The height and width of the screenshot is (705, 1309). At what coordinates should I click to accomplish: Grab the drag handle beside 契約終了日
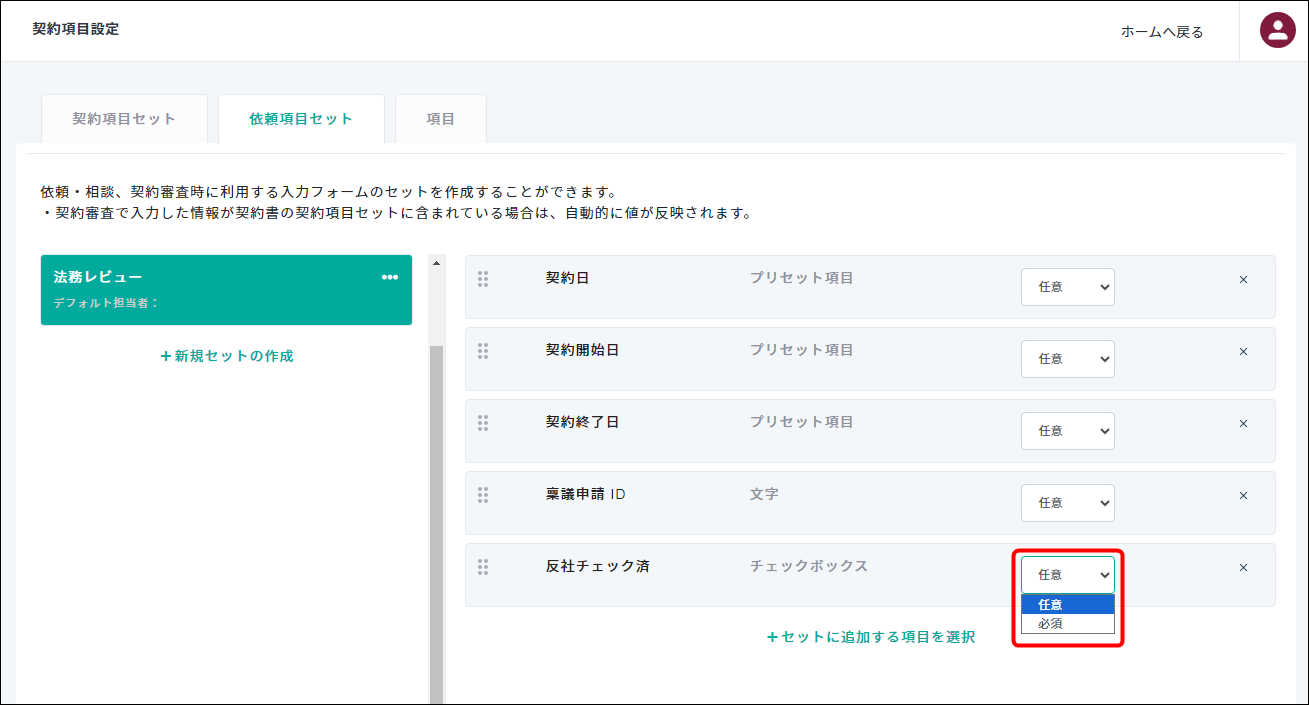483,422
